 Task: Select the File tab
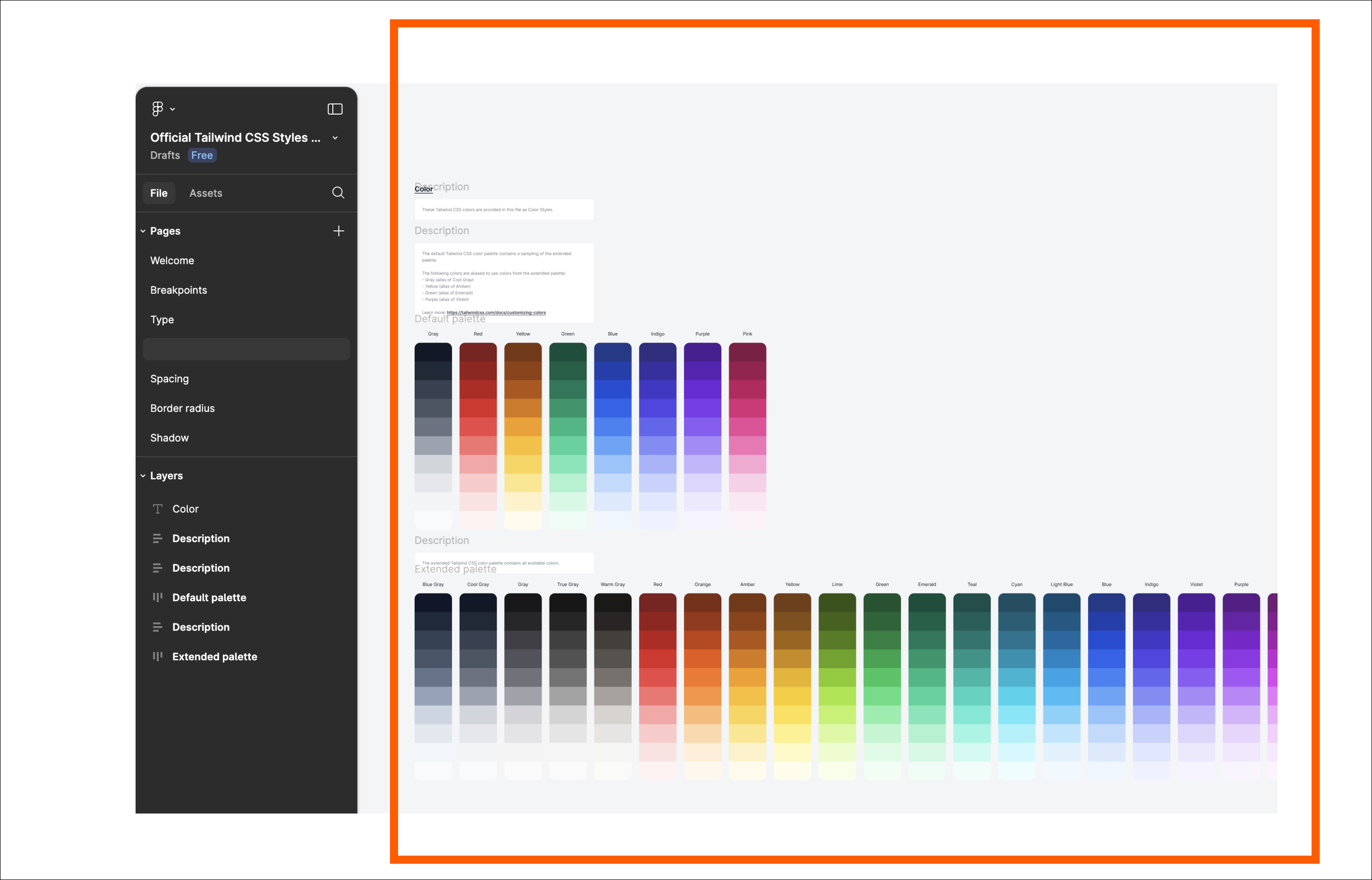[x=159, y=193]
